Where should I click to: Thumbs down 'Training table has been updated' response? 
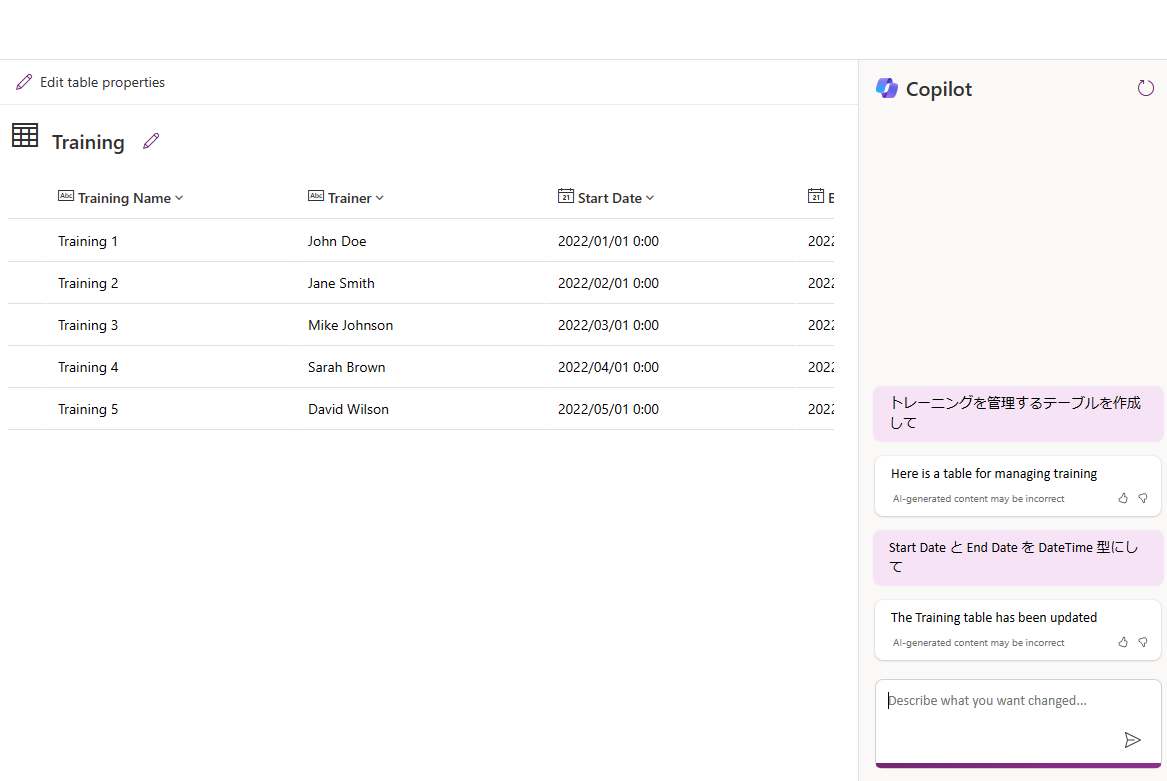[1143, 642]
